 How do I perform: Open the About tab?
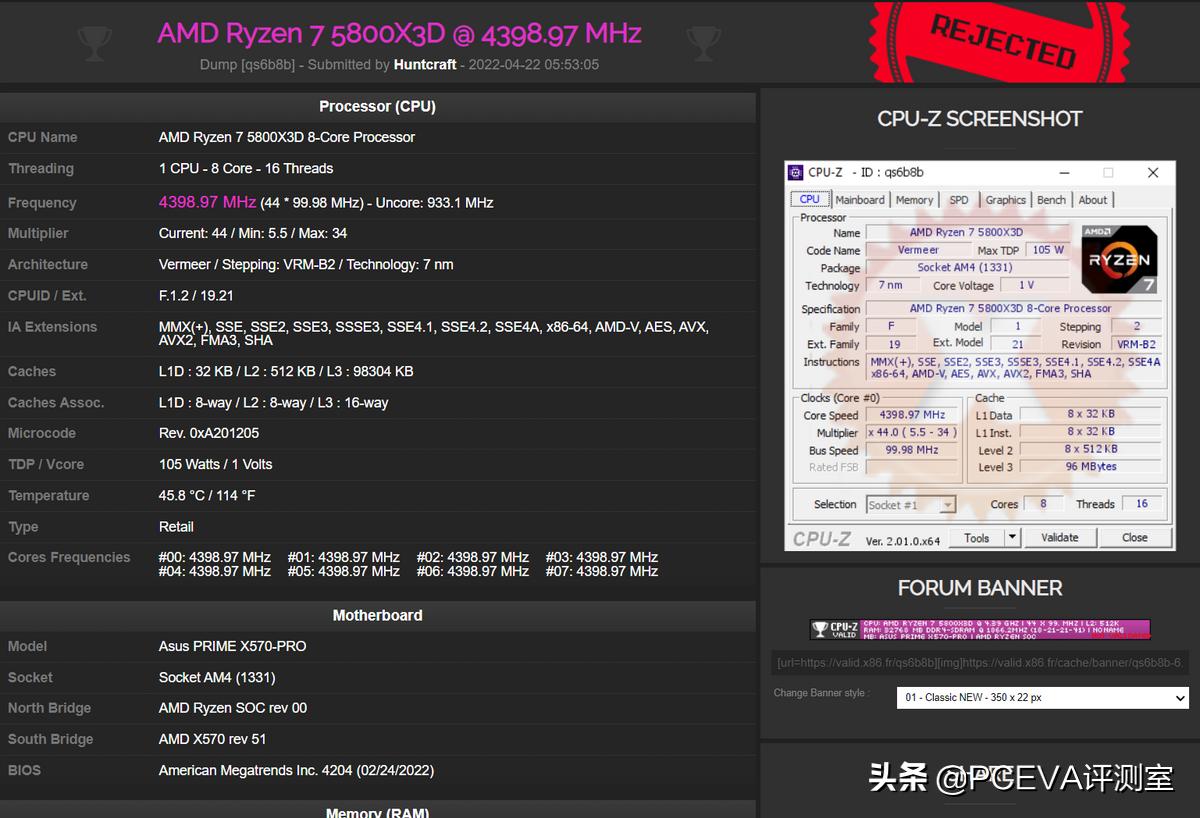[1093, 199]
